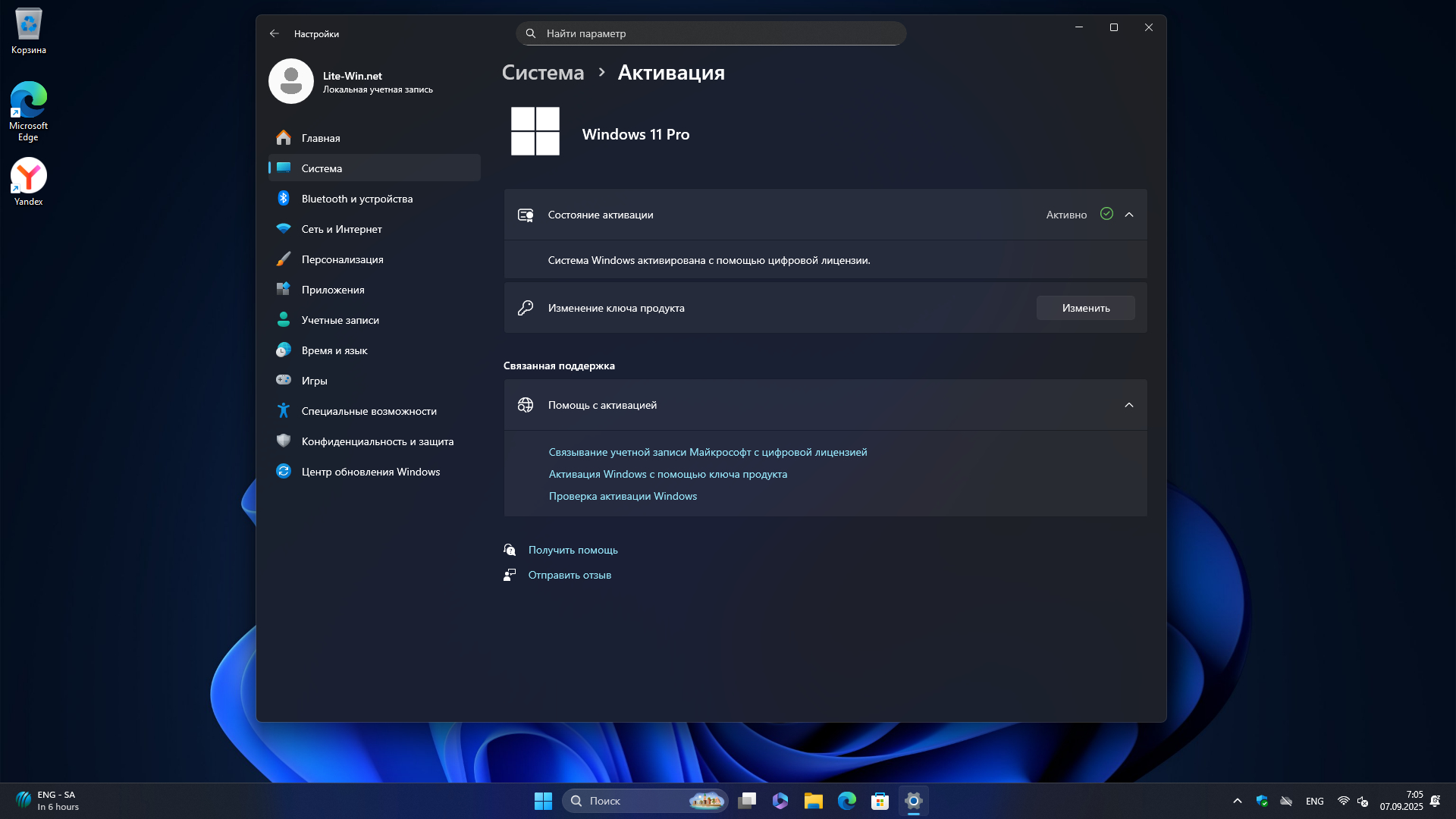Click the taskbar search box
The width and height of the screenshot is (1456, 819).
(645, 801)
